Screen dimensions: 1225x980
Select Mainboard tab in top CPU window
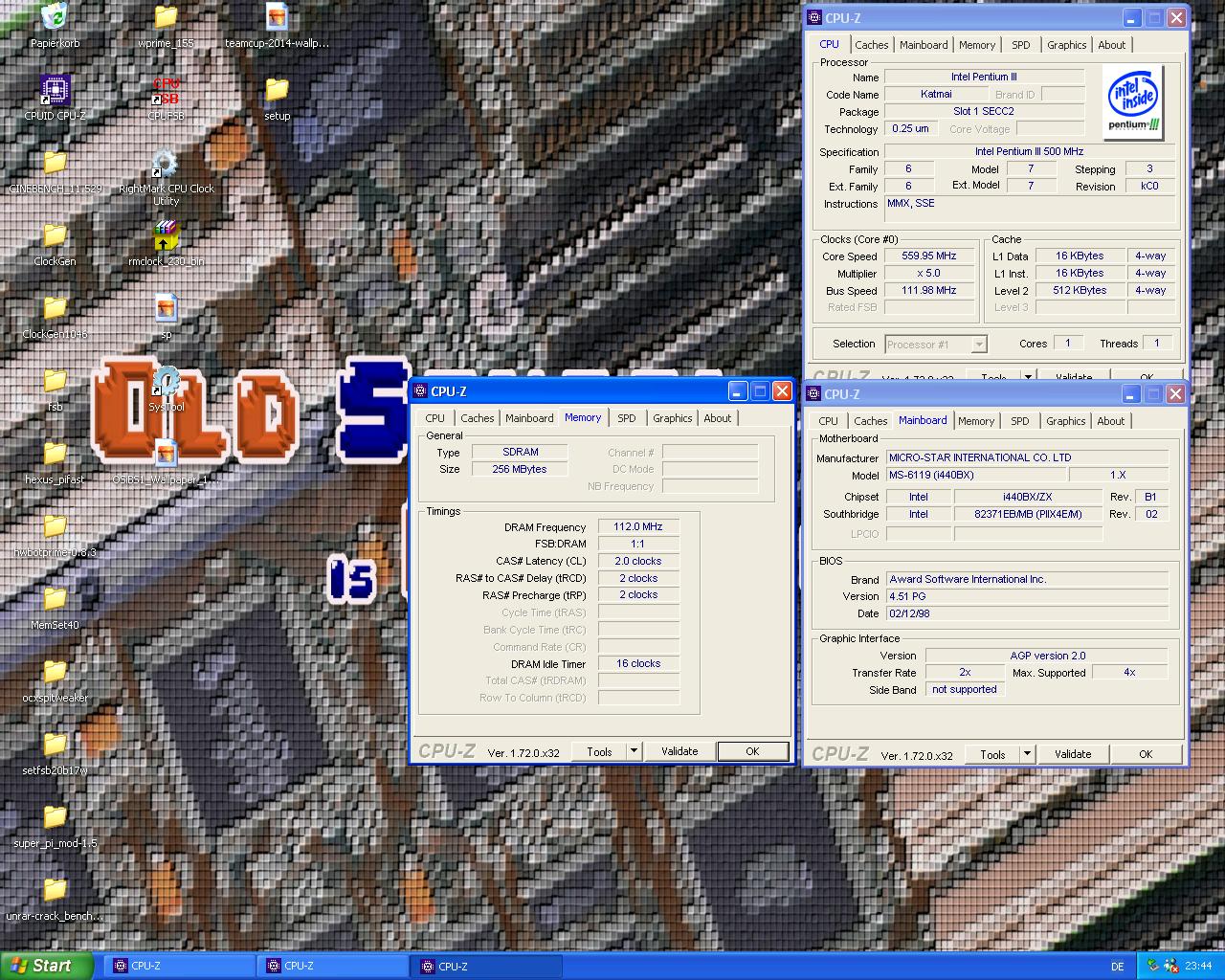(x=924, y=45)
